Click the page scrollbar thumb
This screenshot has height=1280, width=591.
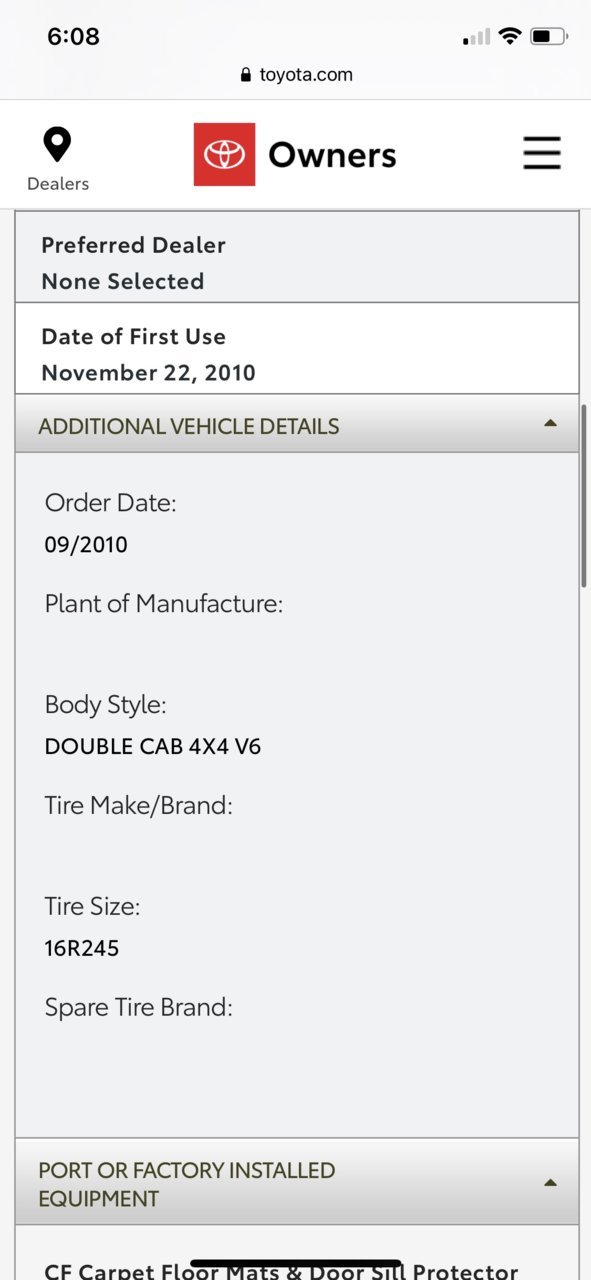tap(584, 496)
